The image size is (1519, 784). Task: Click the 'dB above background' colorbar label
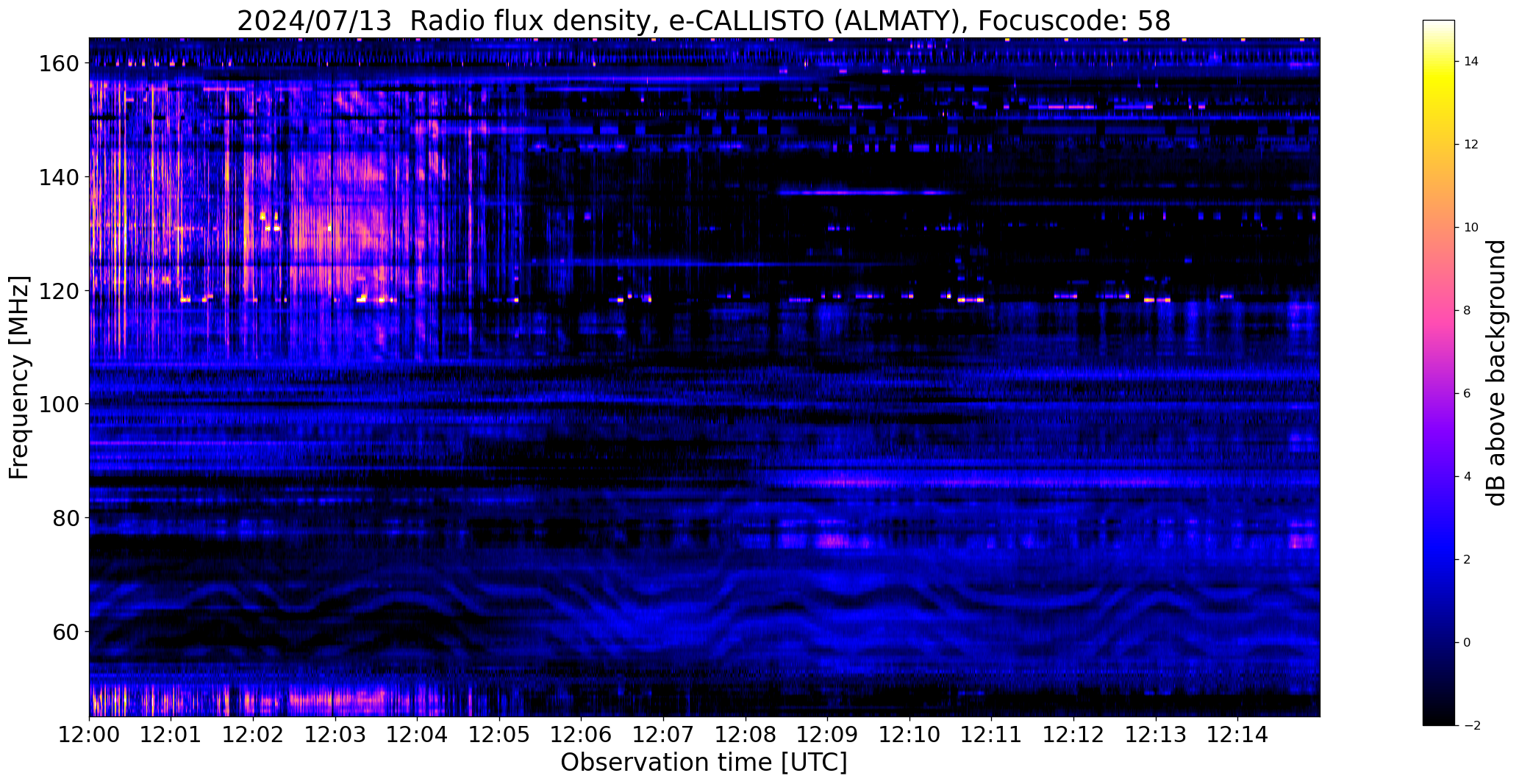1496,373
